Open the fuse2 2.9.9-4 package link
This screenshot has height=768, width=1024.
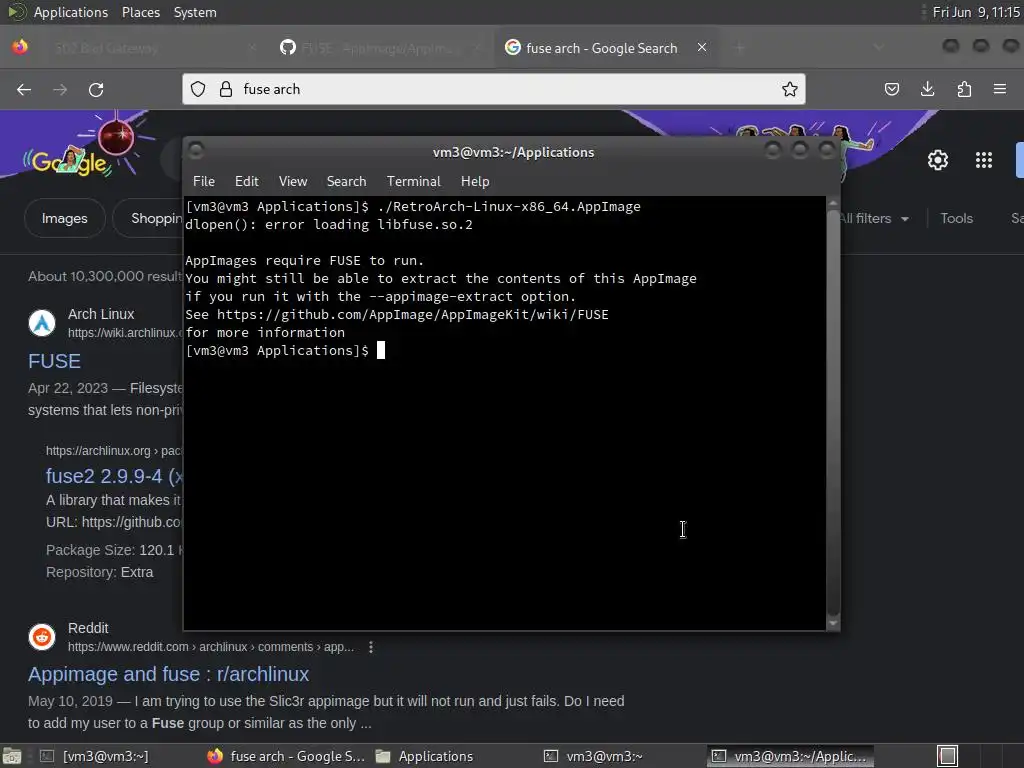tap(114, 476)
